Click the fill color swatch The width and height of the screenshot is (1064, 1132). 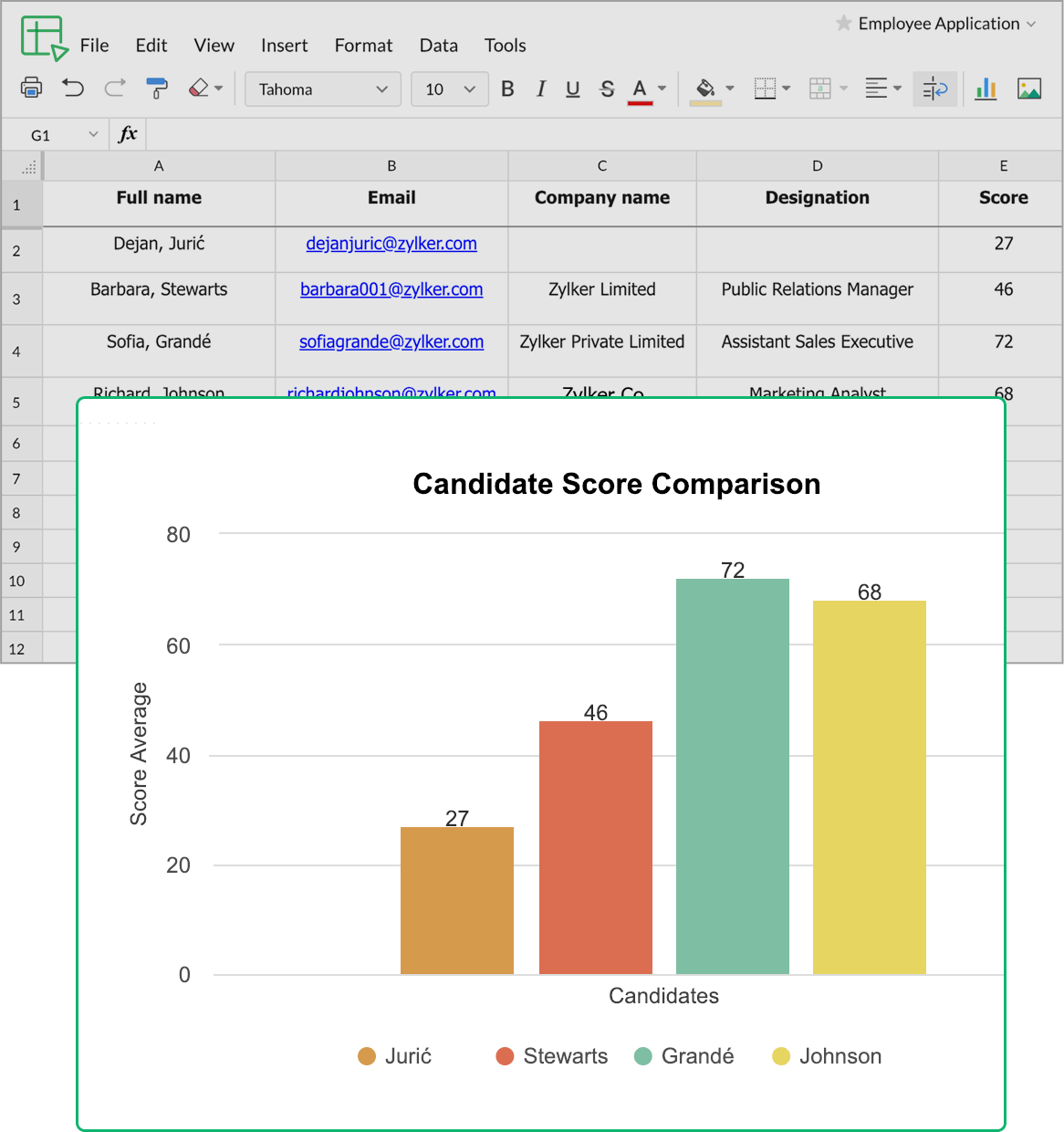pyautogui.click(x=705, y=89)
